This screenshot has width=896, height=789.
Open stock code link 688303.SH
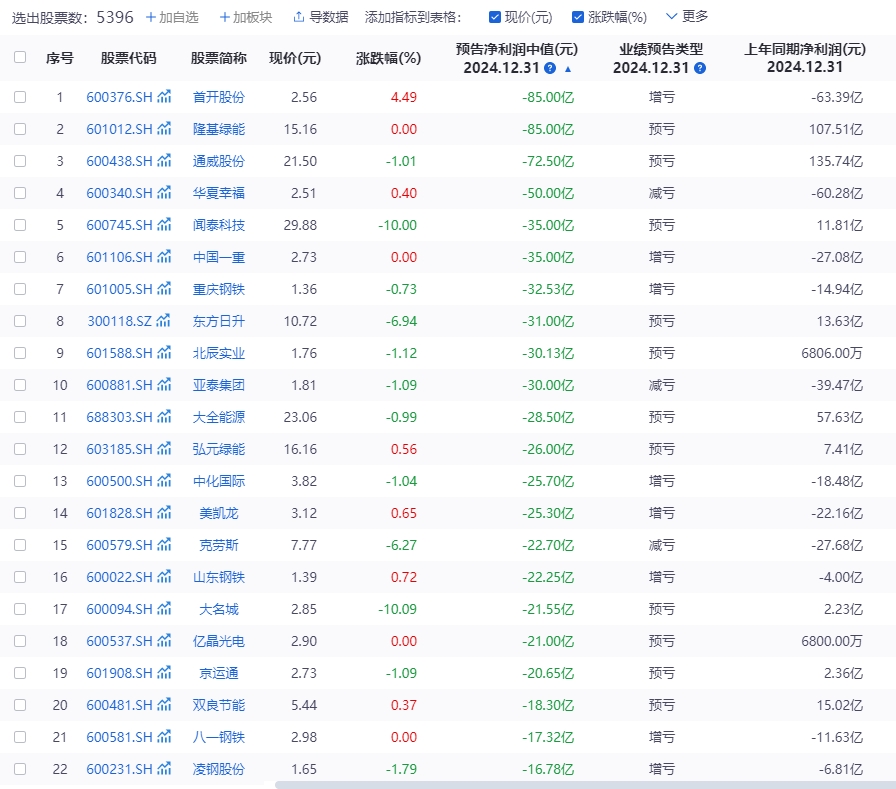point(119,417)
